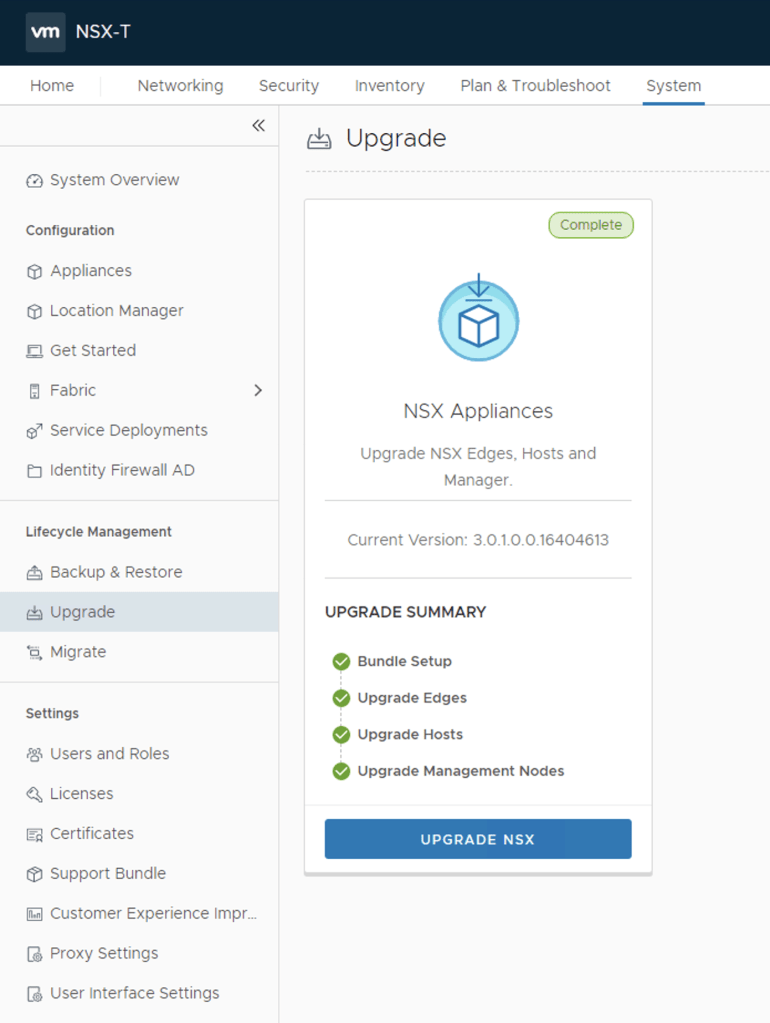The height and width of the screenshot is (1023, 770).
Task: Open Users and Roles settings
Action: [x=109, y=754]
